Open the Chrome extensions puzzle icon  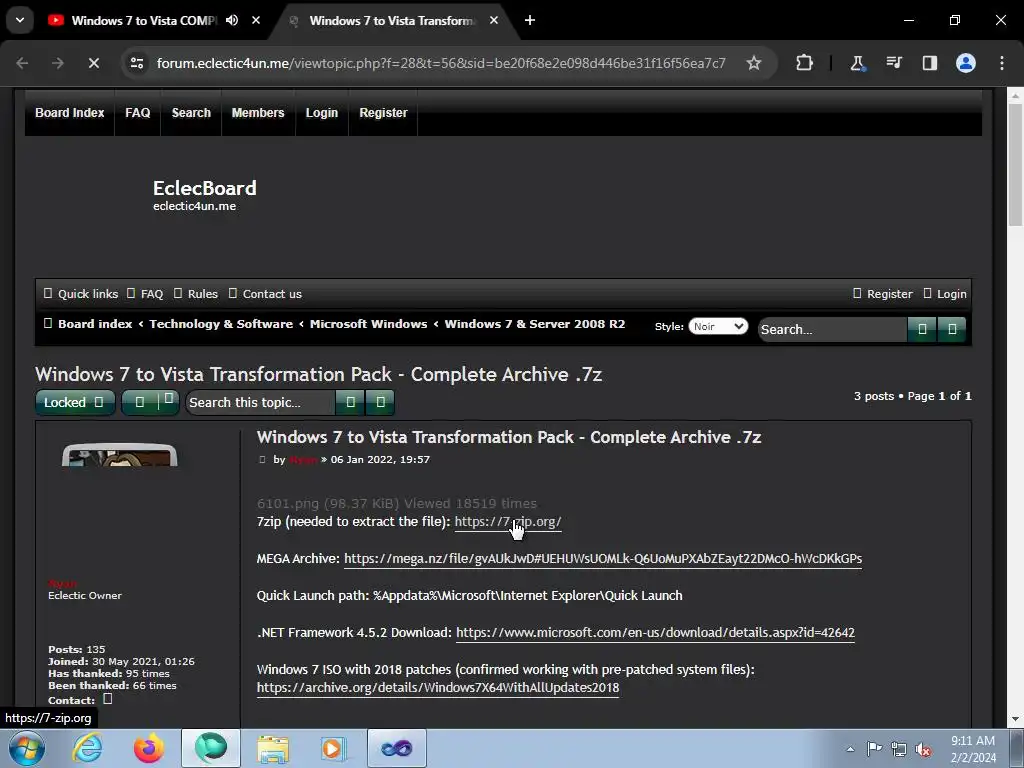click(x=805, y=63)
